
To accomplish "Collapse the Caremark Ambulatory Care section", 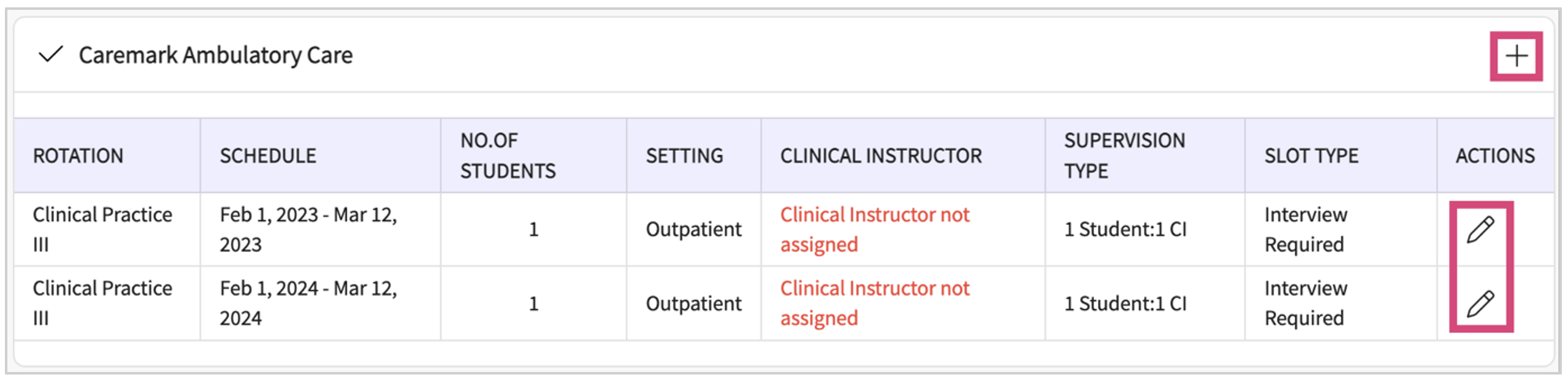I will coord(50,55).
